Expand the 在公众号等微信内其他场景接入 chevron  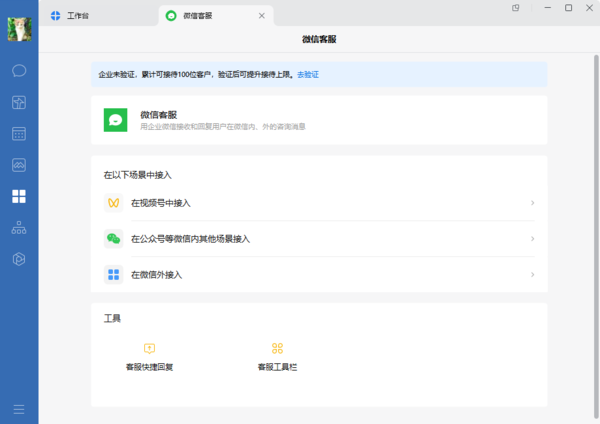pos(532,239)
